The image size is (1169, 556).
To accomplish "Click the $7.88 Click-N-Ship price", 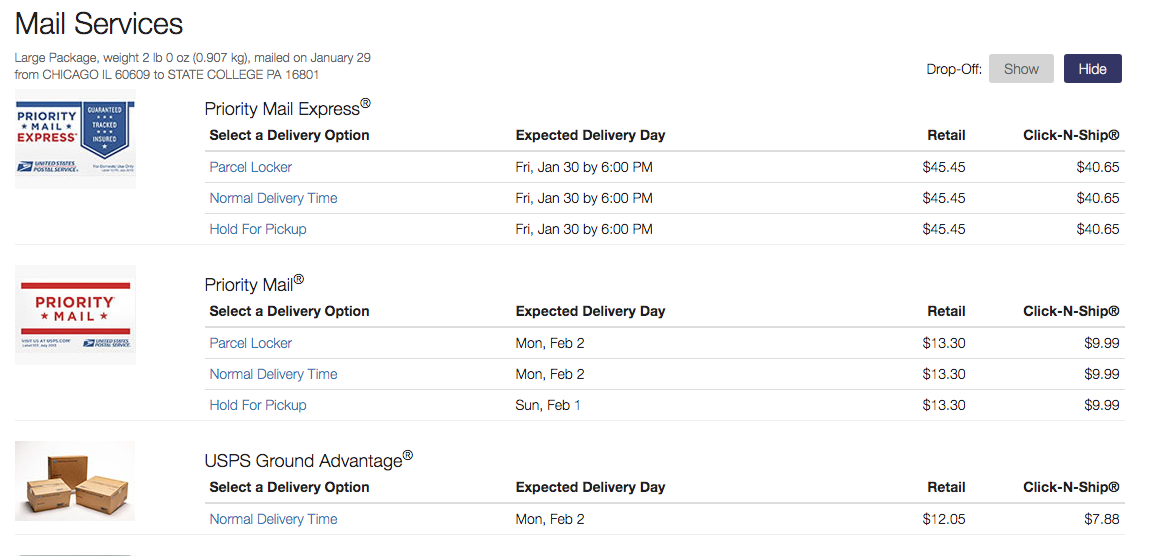I will point(1101,519).
